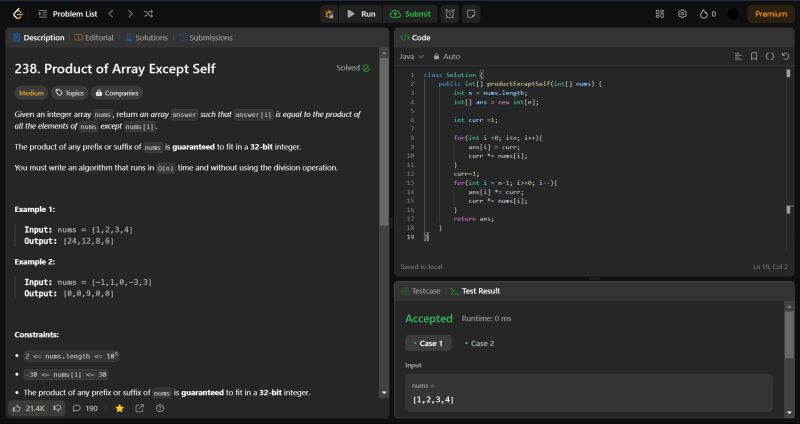Click the Premium button
The image size is (800, 424).
pyautogui.click(x=771, y=14)
